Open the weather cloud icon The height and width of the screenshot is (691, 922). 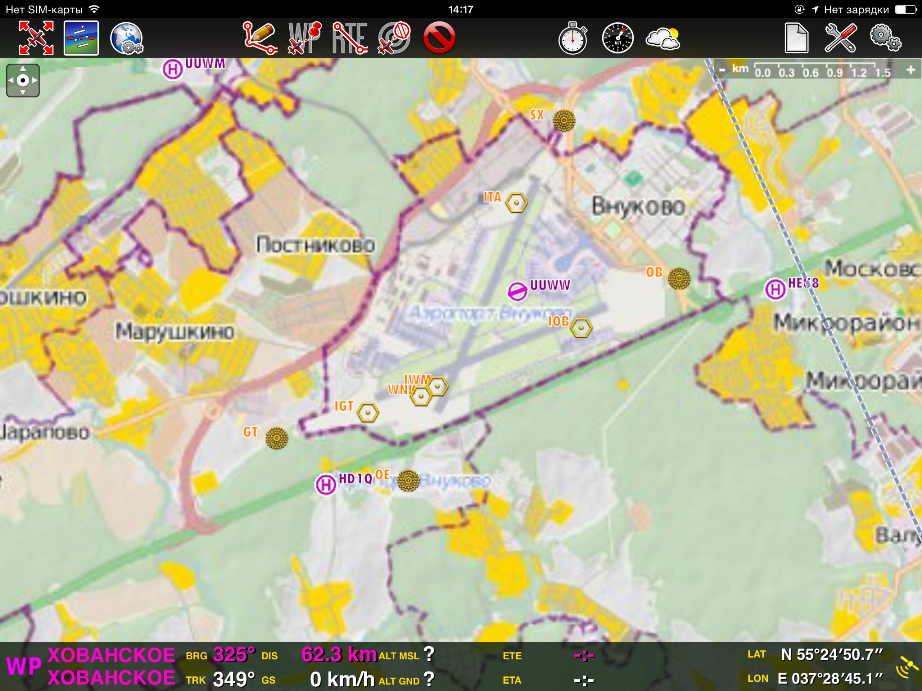663,38
